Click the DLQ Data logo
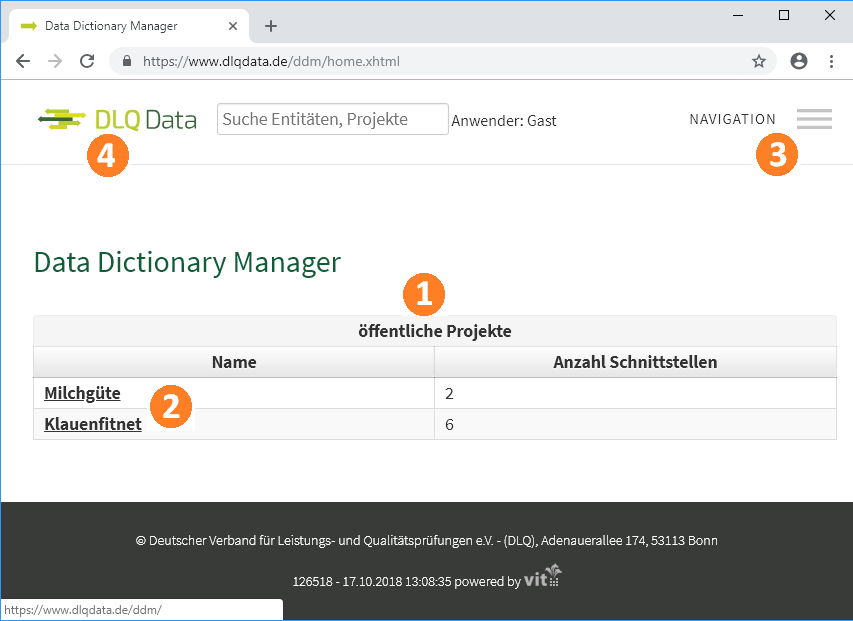Screen dimensions: 853x621 (117, 120)
